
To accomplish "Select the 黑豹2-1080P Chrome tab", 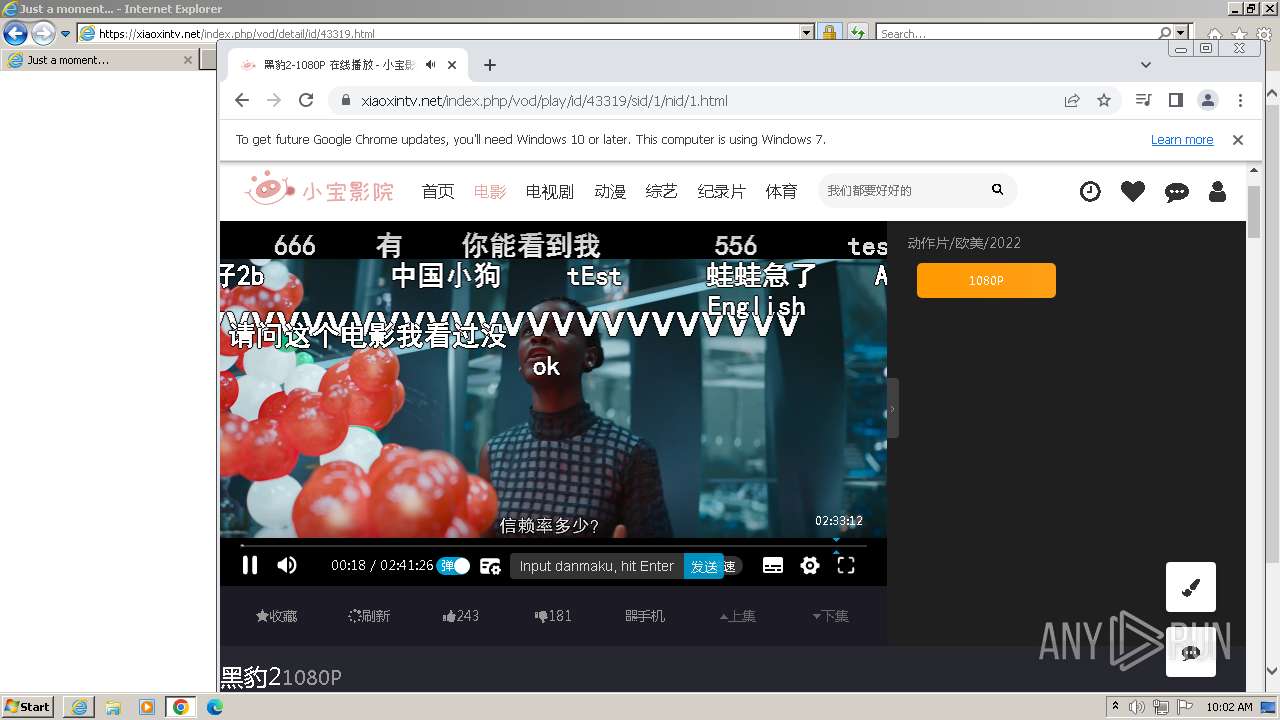I will tap(340, 65).
